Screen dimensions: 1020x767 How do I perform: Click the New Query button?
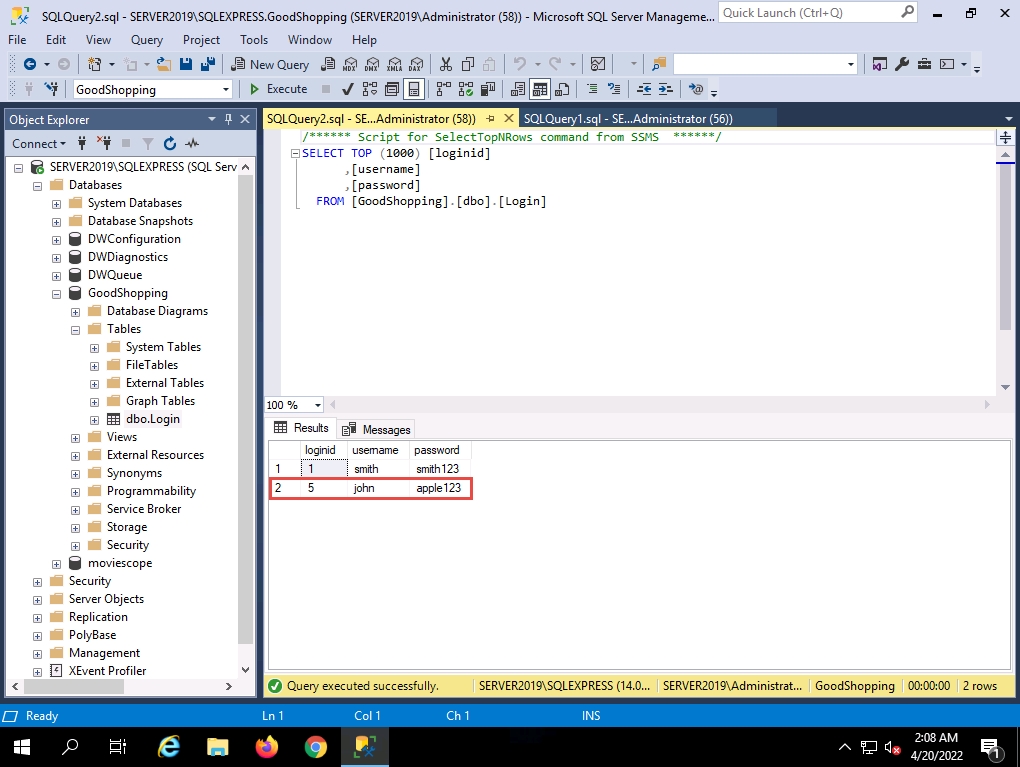click(270, 64)
